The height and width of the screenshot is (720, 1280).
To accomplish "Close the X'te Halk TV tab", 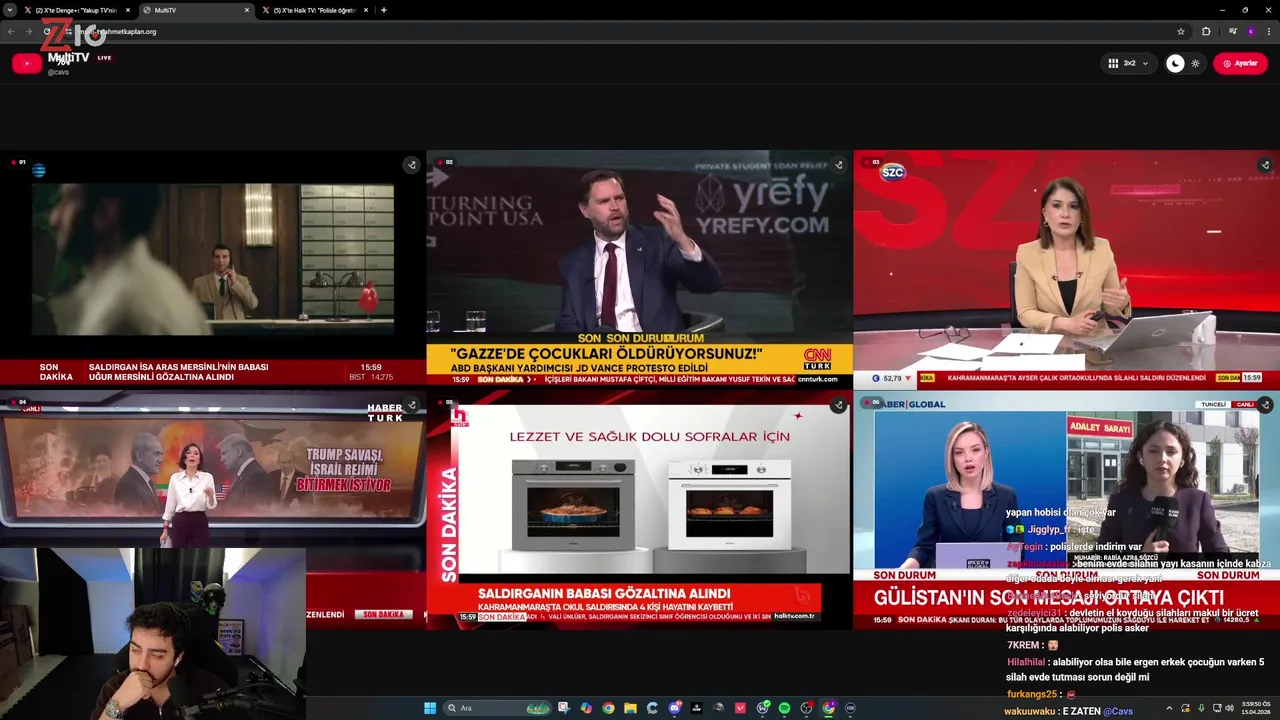I will [x=366, y=10].
